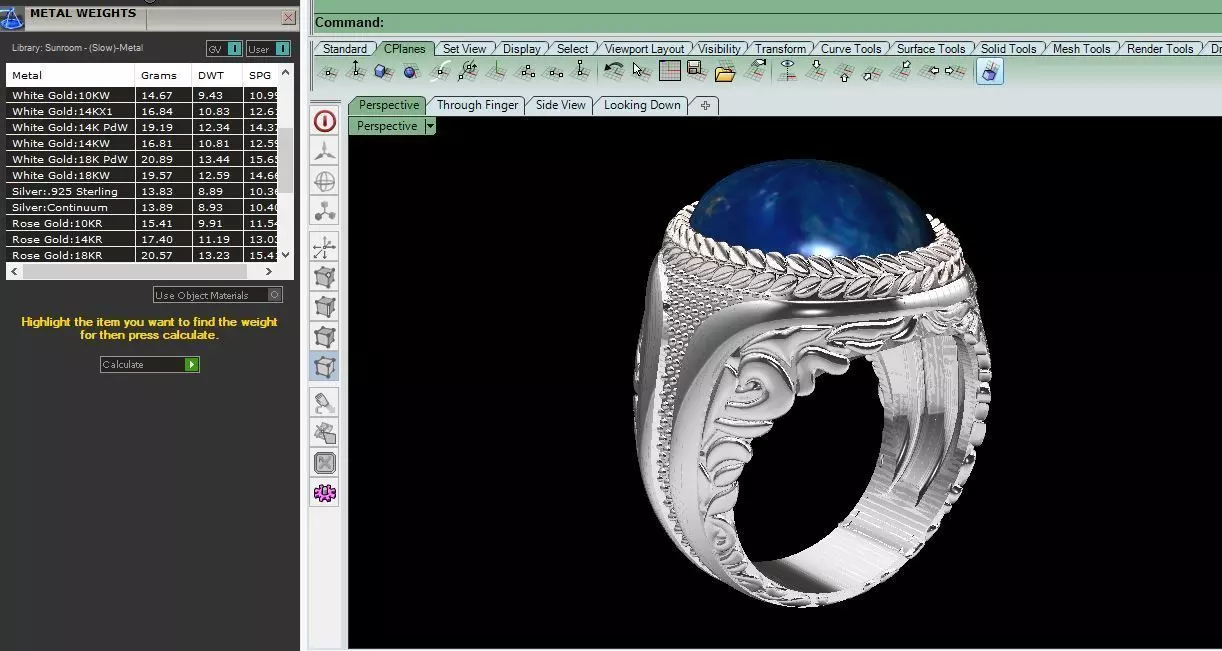This screenshot has width=1222, height=651.
Task: Open the Mesh Tools toolbar tab
Action: 1081,48
